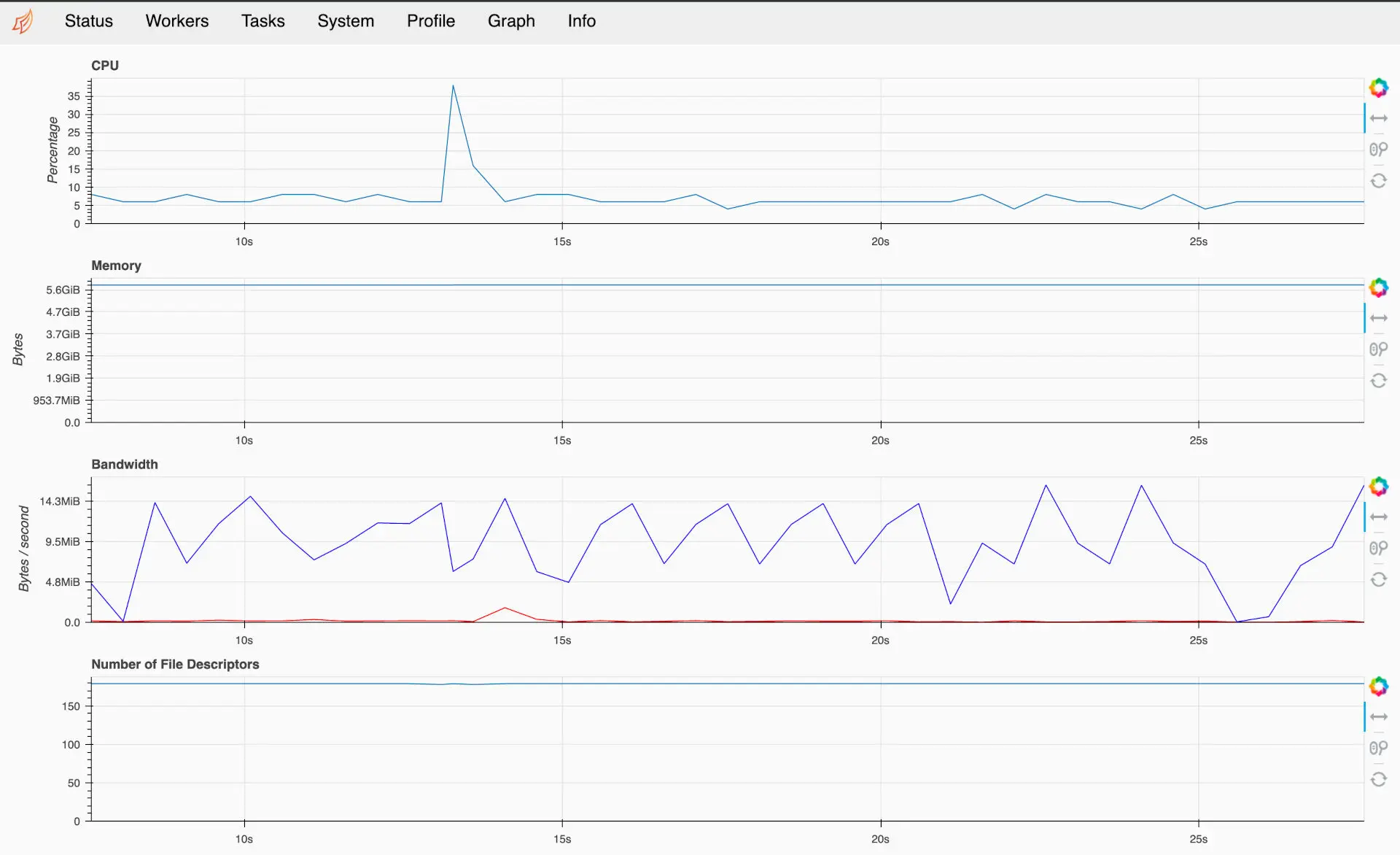Activate wheel zoom on the Bandwidth chart

coord(1380,548)
